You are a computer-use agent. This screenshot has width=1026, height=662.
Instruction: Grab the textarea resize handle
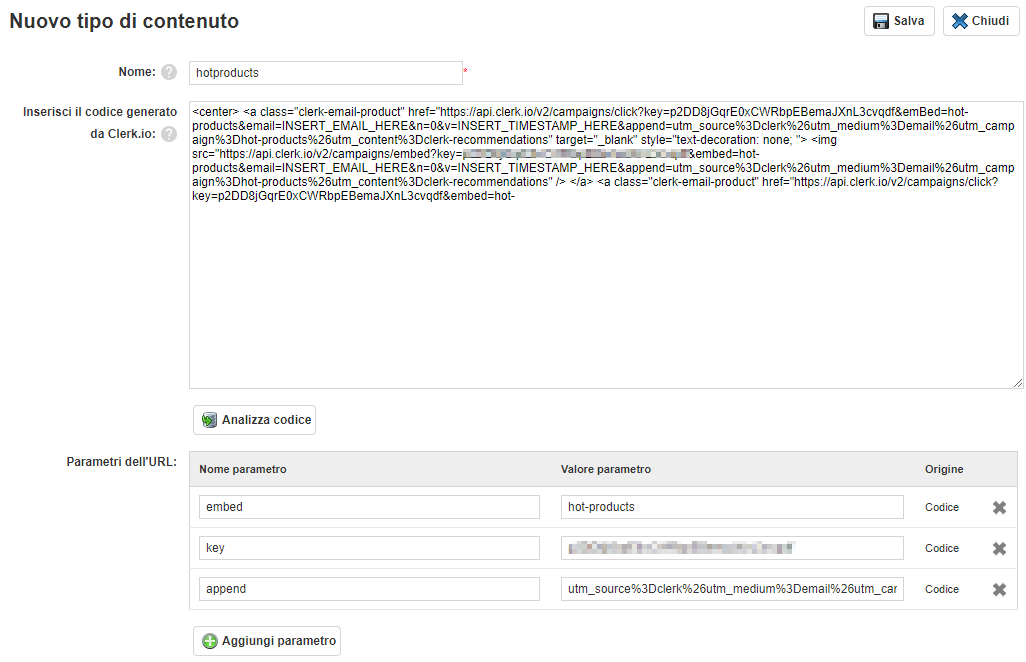coord(1018,382)
